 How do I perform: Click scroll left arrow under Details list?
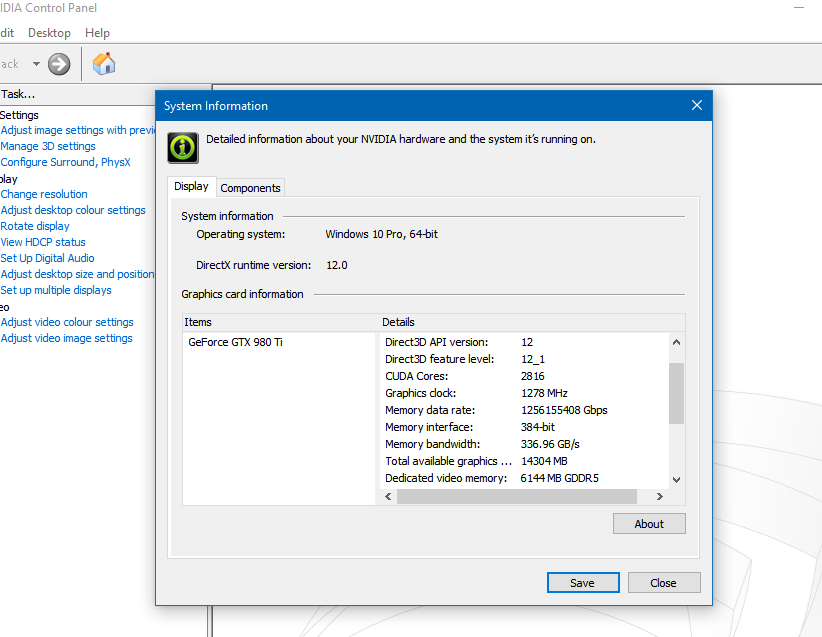(388, 496)
